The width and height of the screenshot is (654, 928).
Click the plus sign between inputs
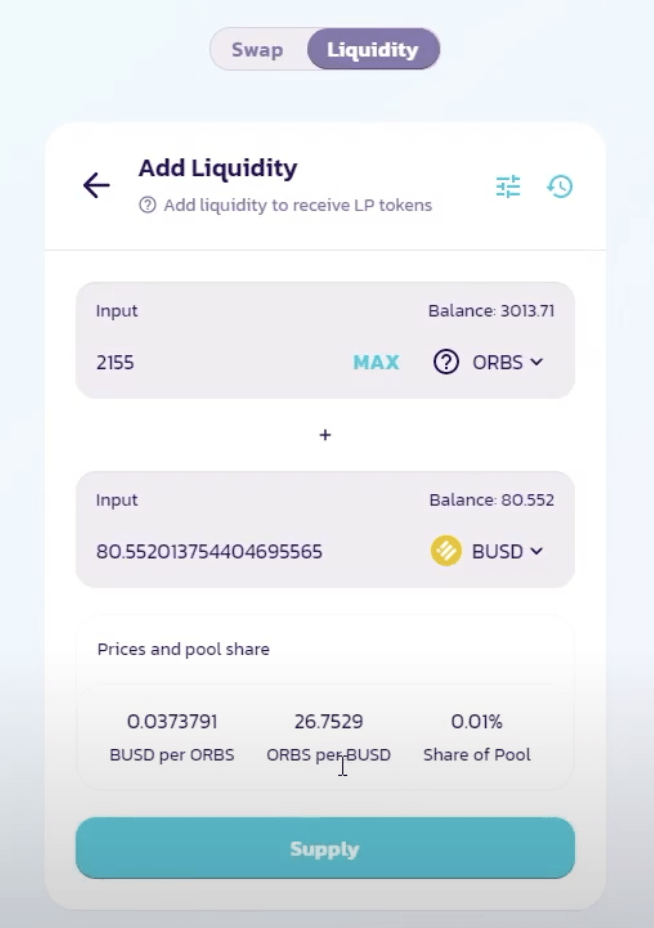[325, 435]
